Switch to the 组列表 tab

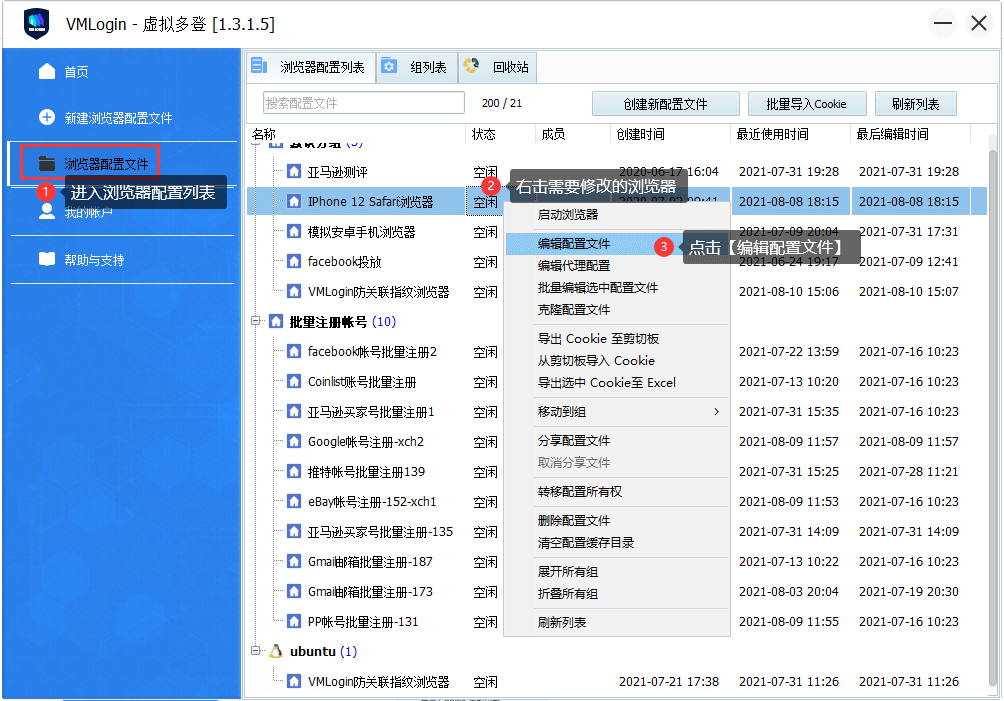tap(417, 67)
